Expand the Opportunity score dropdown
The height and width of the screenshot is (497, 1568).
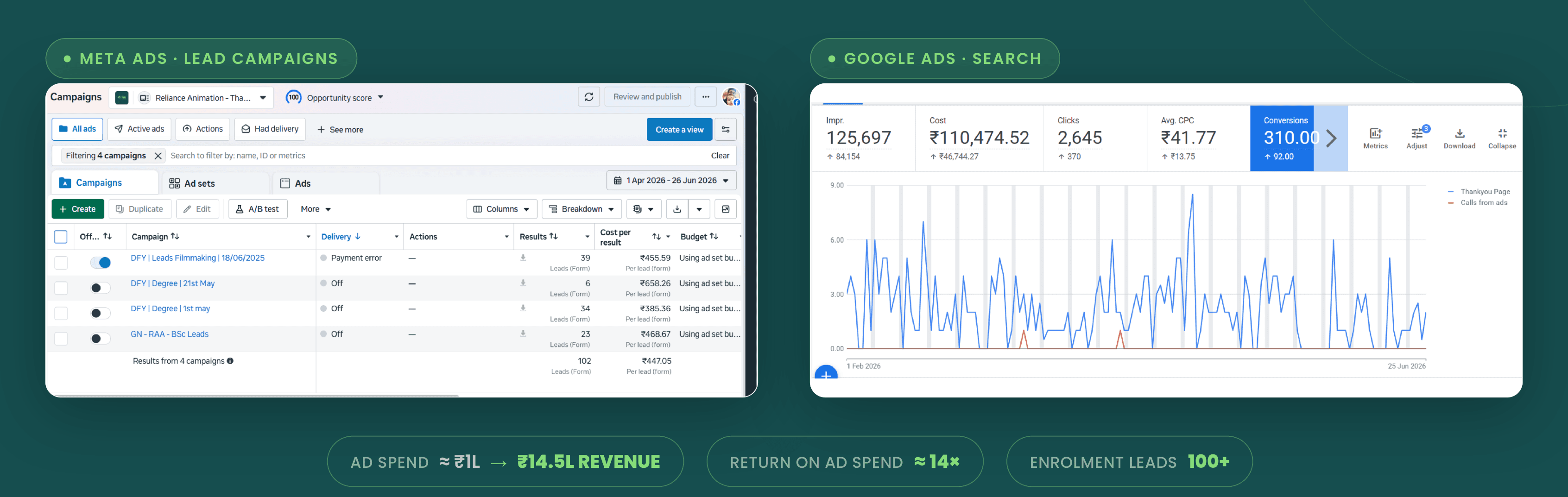380,97
